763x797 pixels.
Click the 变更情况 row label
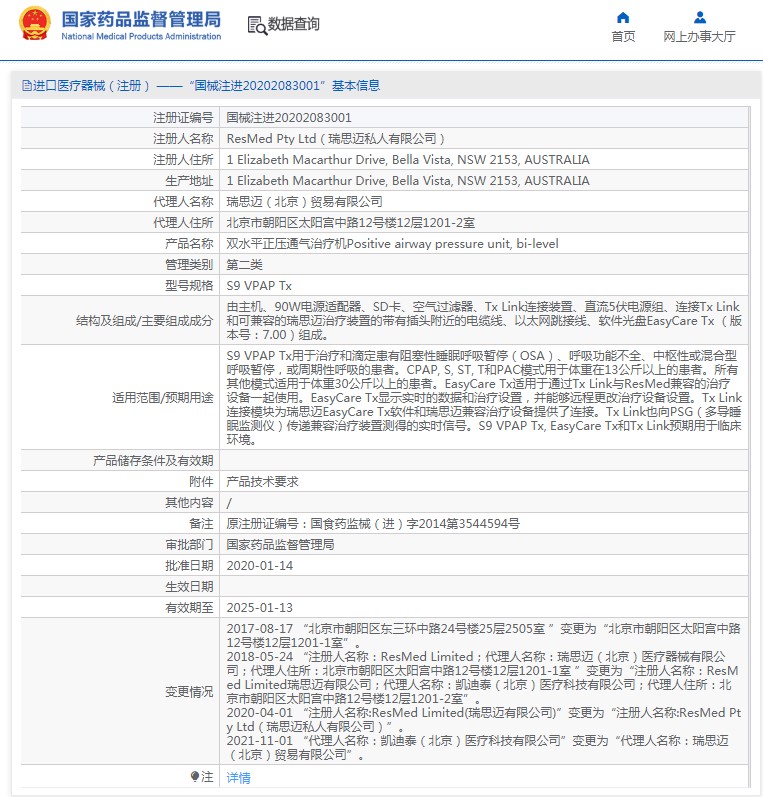coord(189,691)
